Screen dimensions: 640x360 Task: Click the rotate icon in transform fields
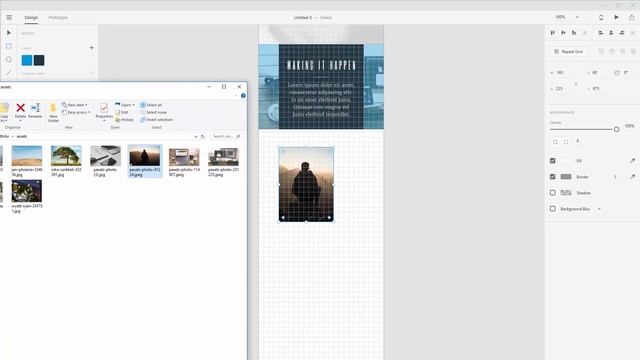616,73
